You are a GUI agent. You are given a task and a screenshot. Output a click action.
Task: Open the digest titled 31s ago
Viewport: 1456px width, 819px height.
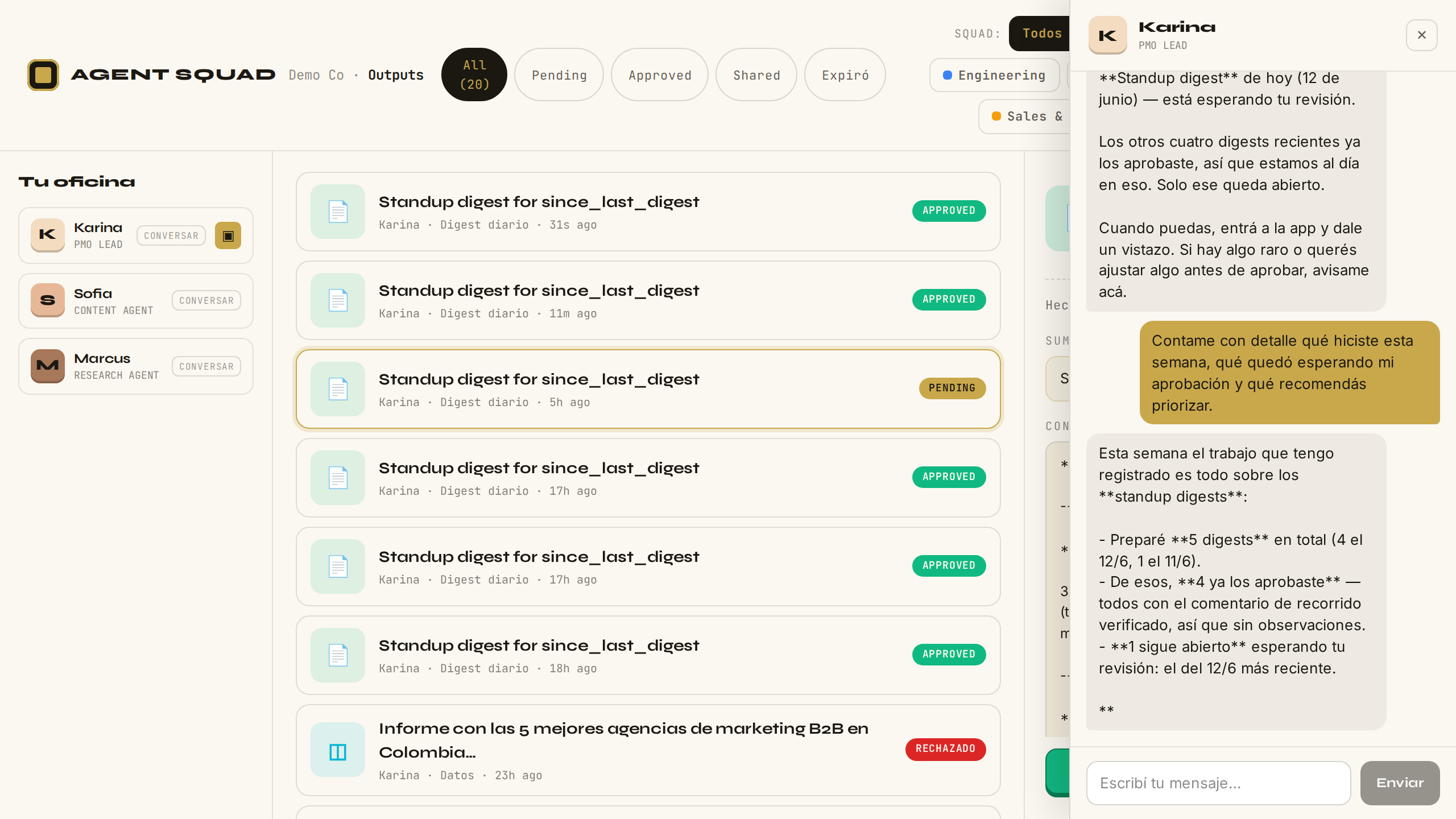coord(648,212)
